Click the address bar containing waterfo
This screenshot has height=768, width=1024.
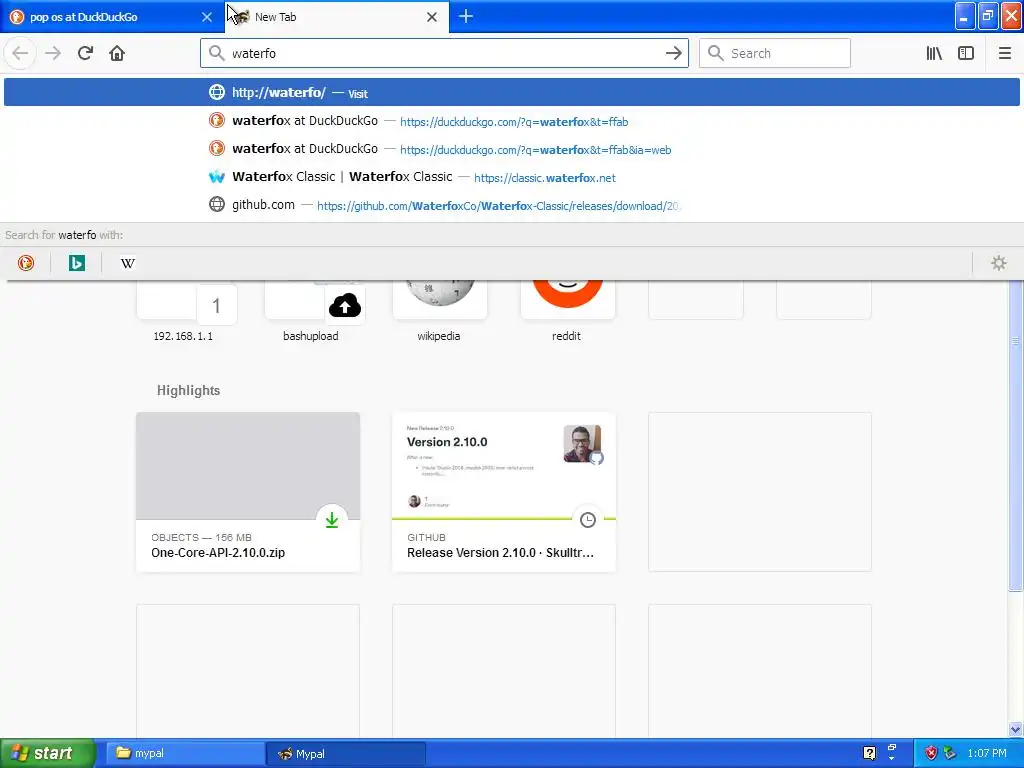[x=444, y=53]
